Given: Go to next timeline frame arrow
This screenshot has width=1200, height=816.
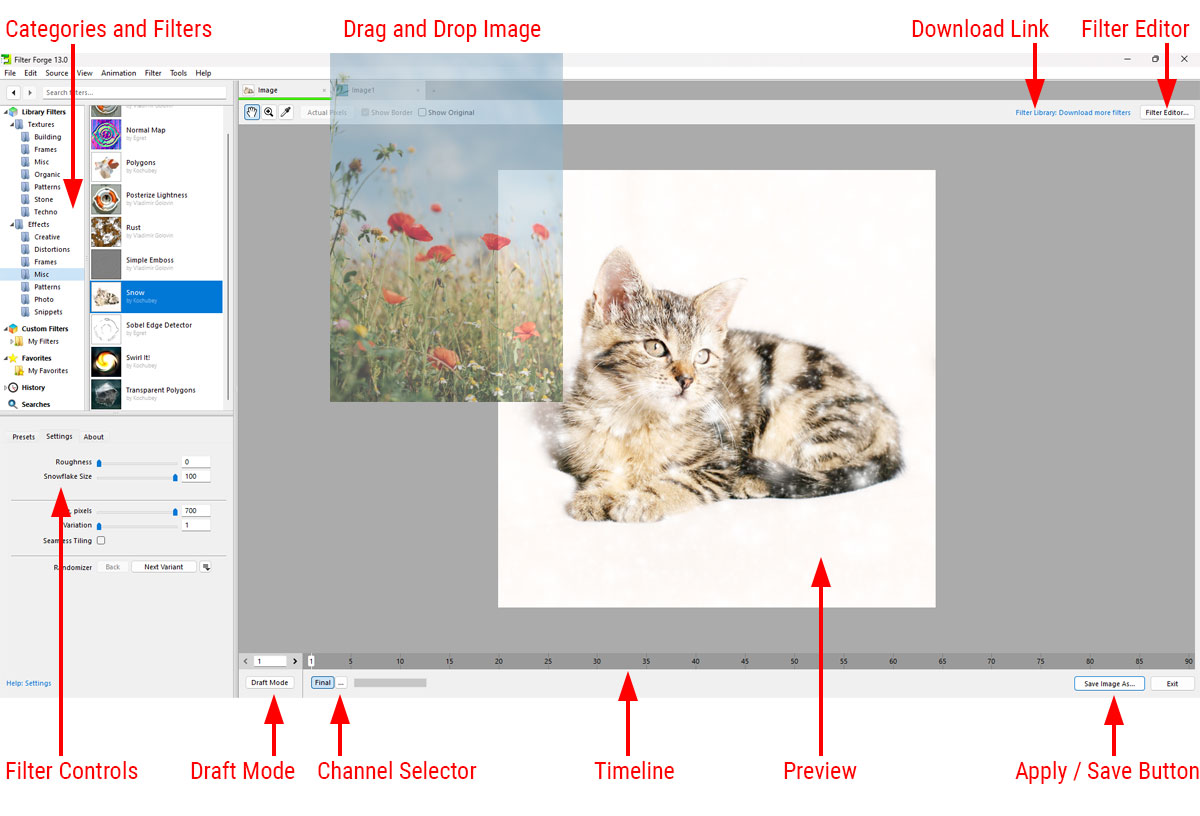Looking at the screenshot, I should pyautogui.click(x=294, y=661).
